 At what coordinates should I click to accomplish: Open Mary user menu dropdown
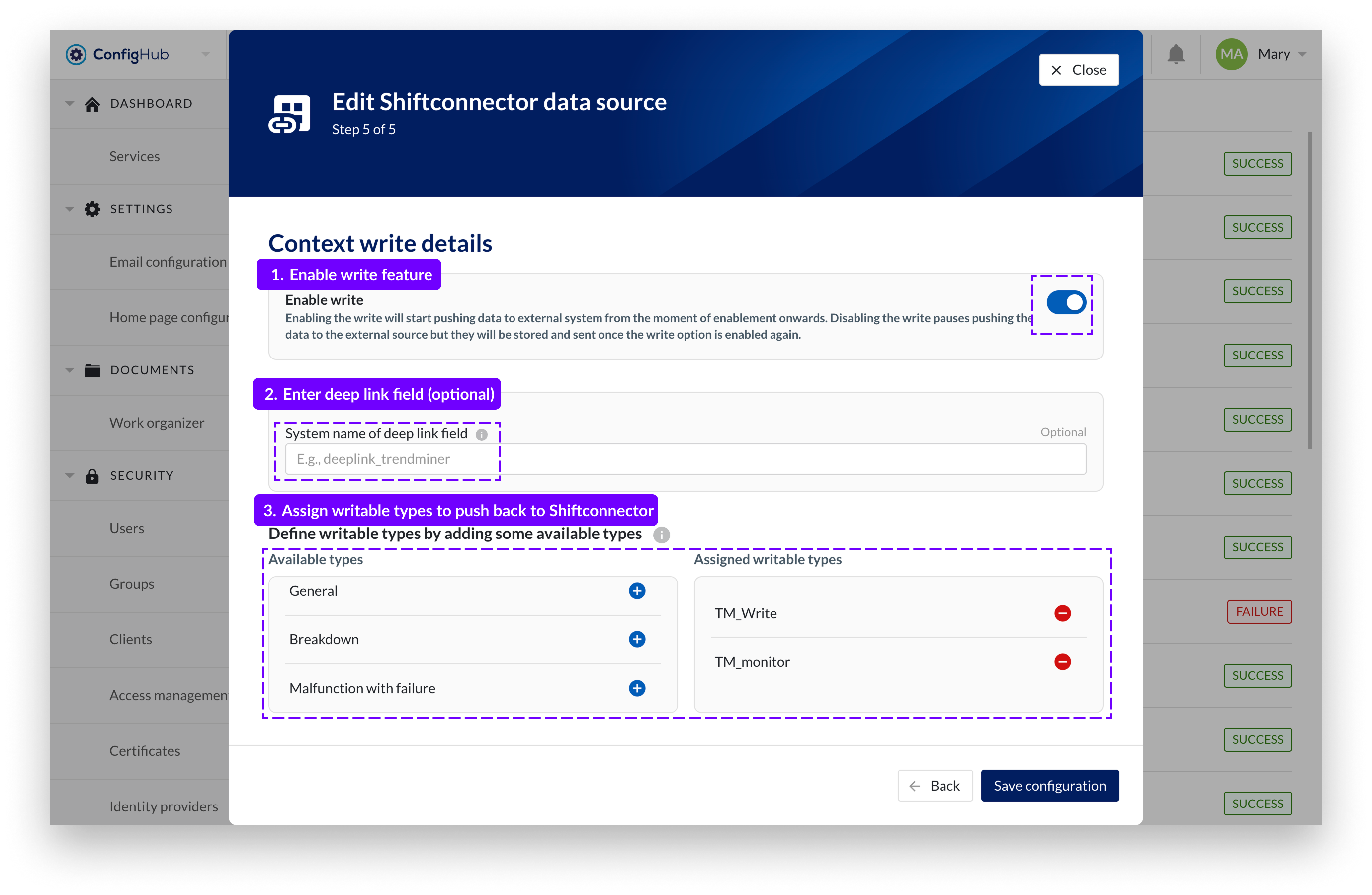click(1302, 54)
